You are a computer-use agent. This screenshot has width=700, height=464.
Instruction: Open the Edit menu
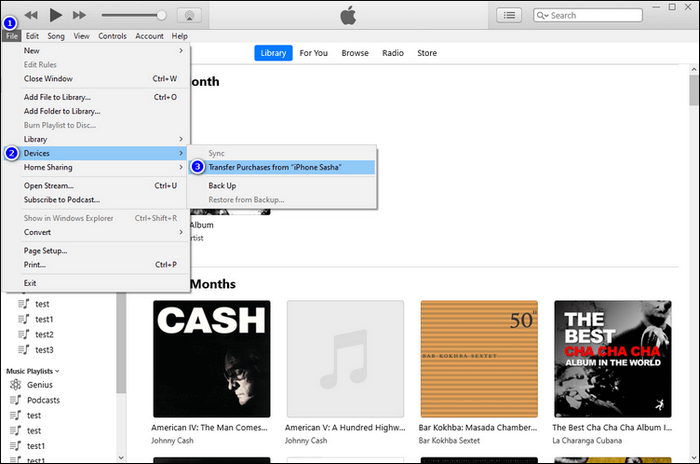32,36
